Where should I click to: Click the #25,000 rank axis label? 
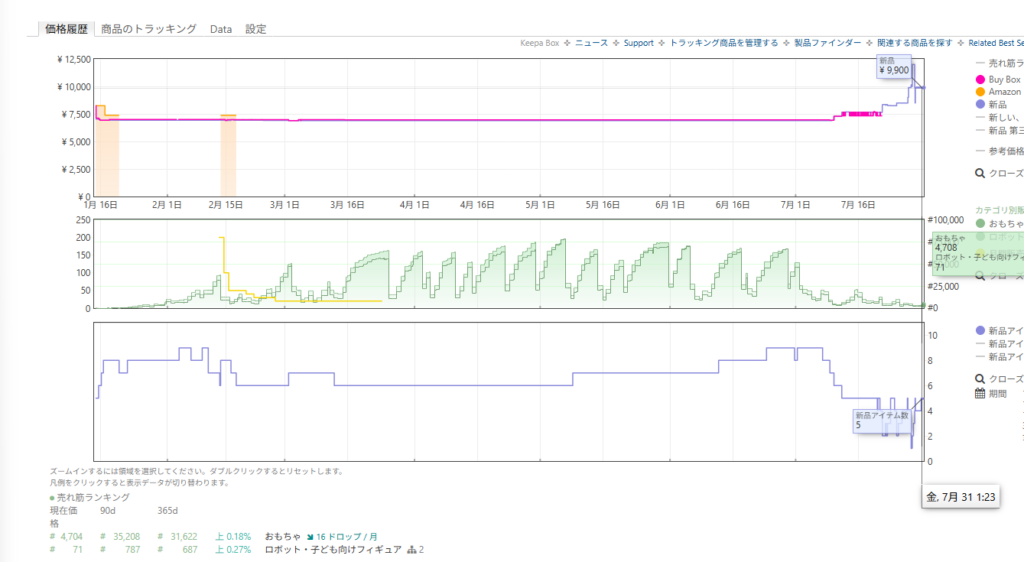[943, 287]
